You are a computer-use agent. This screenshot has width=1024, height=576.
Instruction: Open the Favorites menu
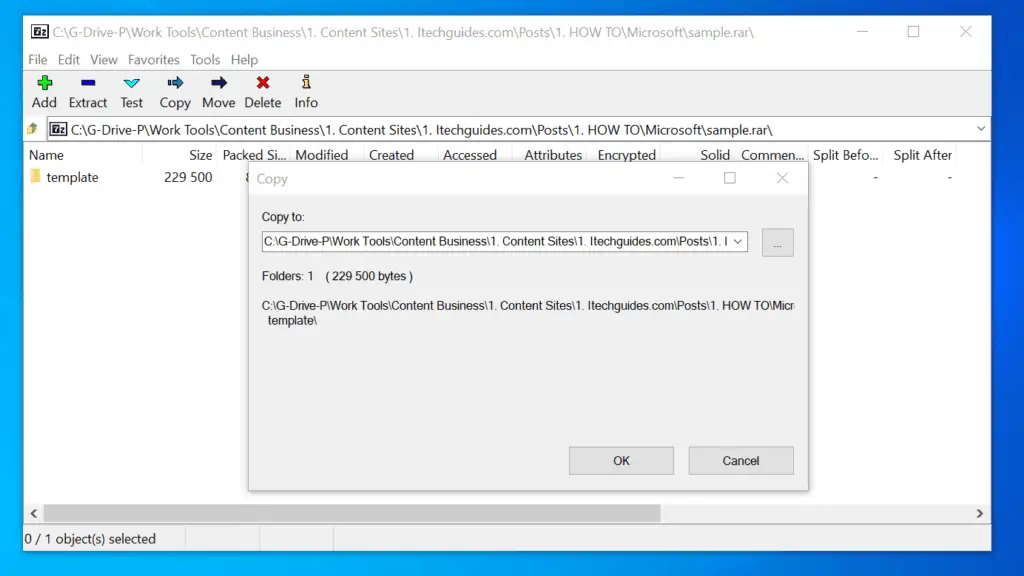154,60
